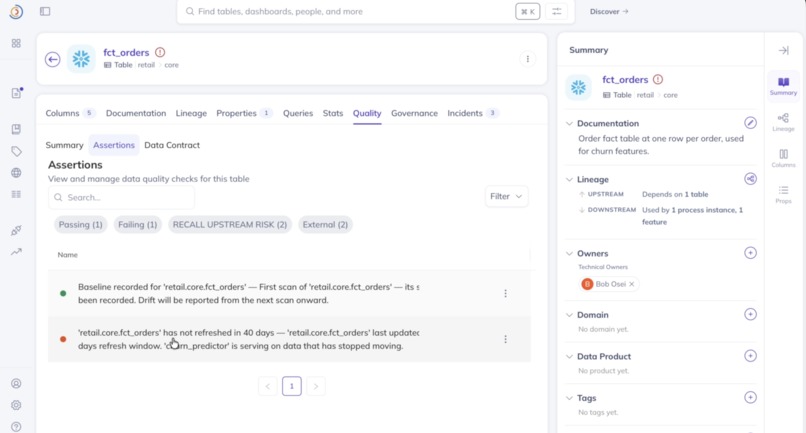
Task: Add a domain with the plus icon
Action: tap(750, 314)
